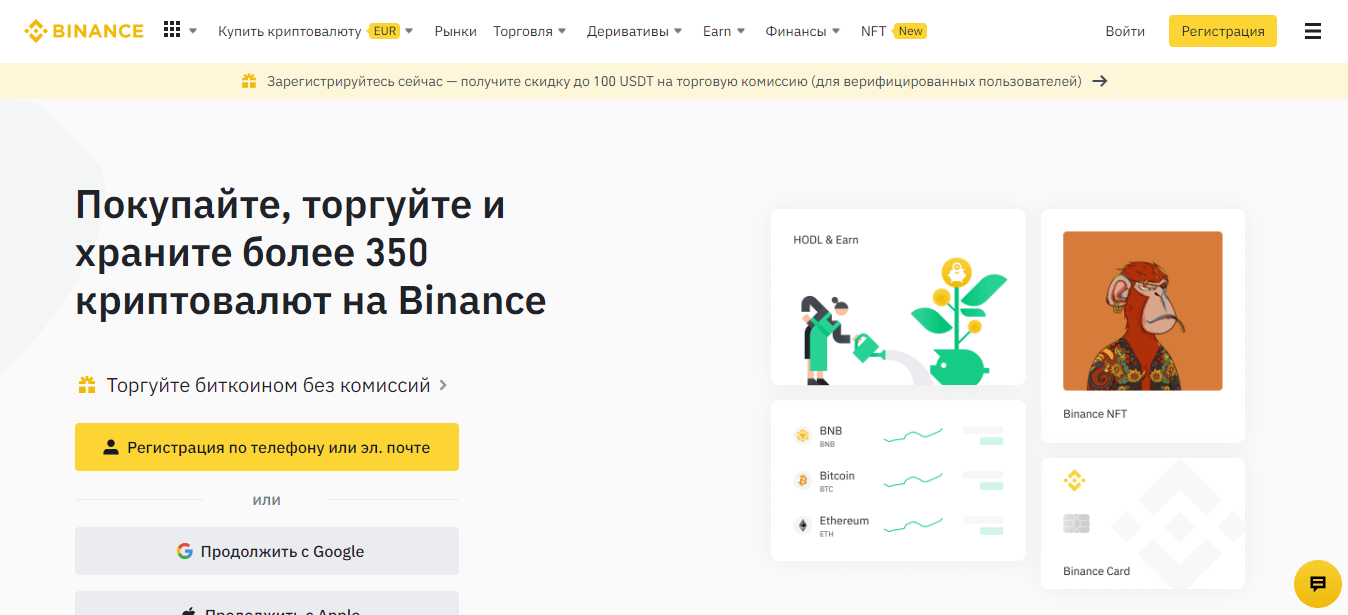This screenshot has height=615, width=1348.
Task: Click the arrow icon on promo banner
Action: pos(1100,81)
